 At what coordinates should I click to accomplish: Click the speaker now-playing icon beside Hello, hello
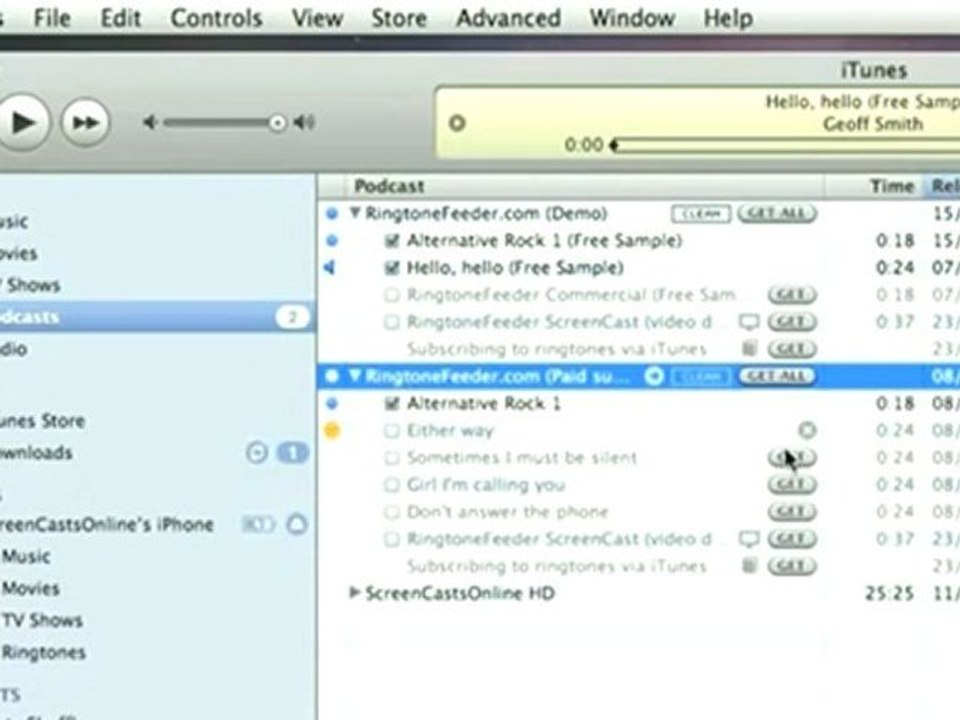point(330,268)
